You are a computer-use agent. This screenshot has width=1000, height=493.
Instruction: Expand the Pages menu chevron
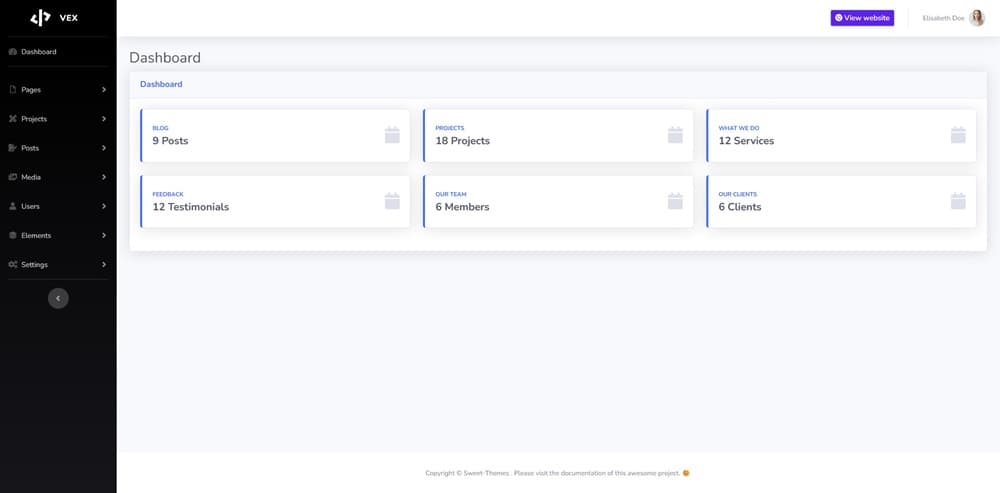104,90
